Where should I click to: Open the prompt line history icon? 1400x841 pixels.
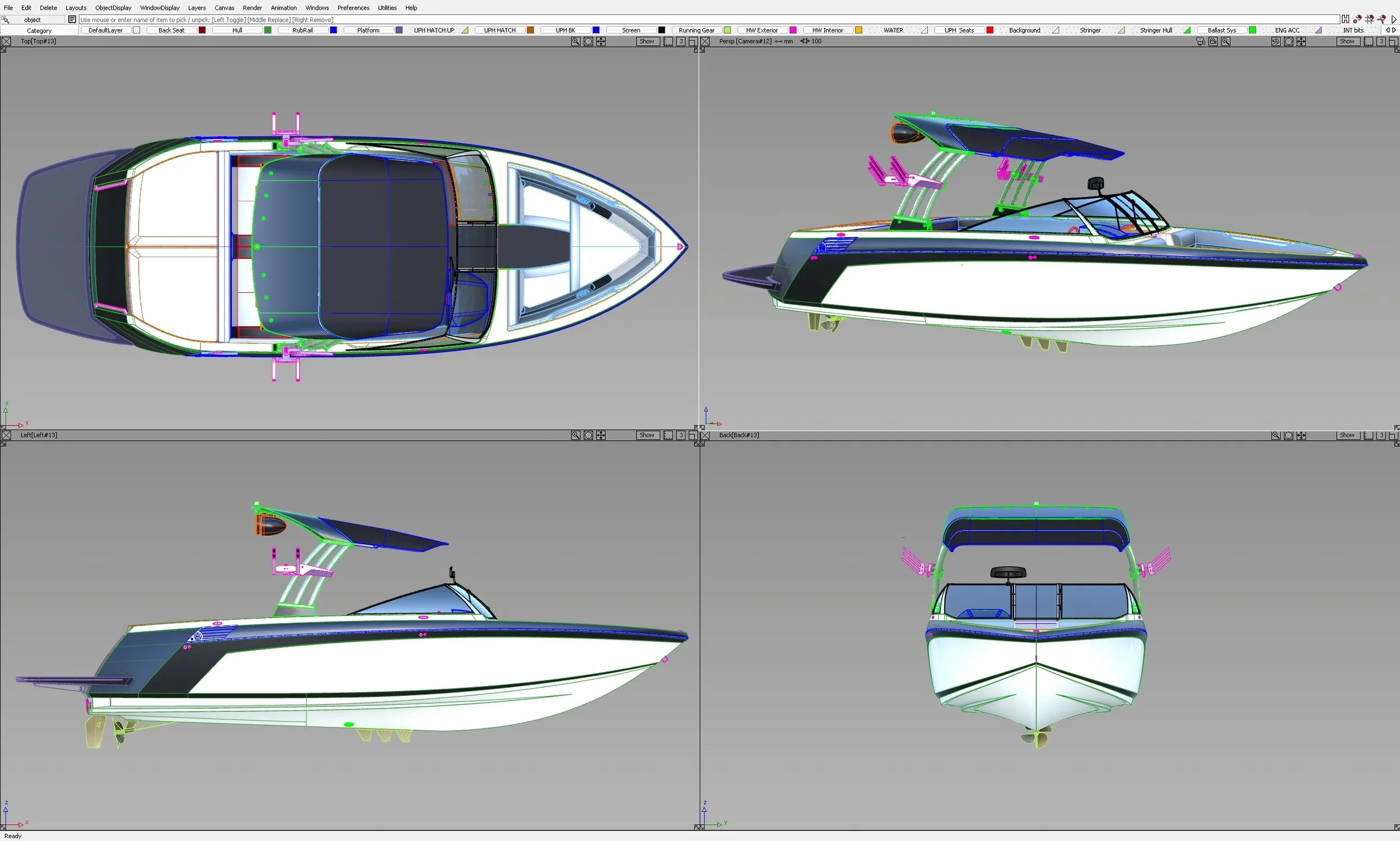click(72, 19)
